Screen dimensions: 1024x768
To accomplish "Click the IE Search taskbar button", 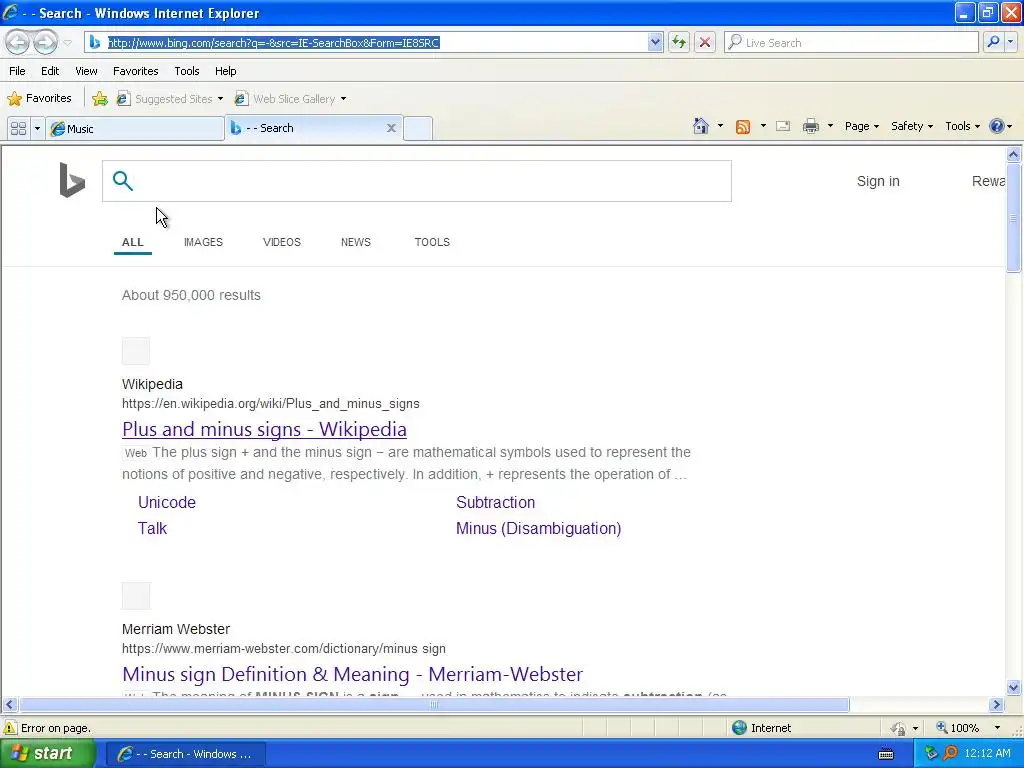I will [185, 754].
